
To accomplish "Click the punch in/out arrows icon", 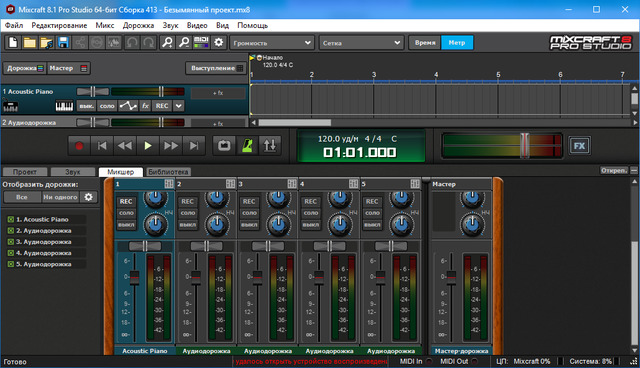I will (270, 146).
